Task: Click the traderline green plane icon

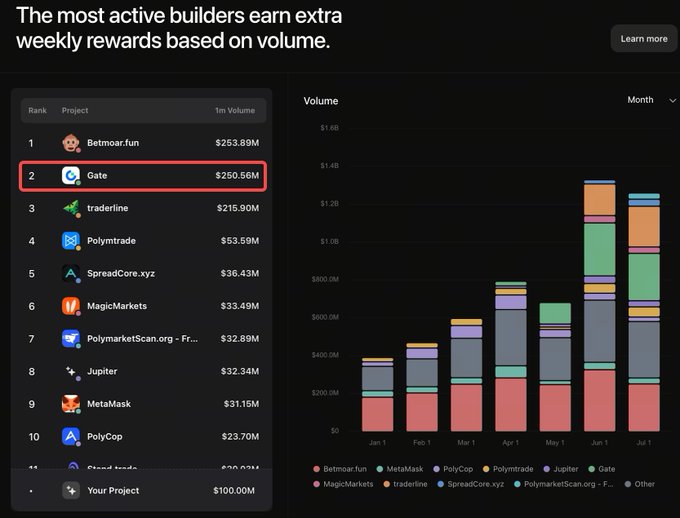Action: pyautogui.click(x=71, y=208)
